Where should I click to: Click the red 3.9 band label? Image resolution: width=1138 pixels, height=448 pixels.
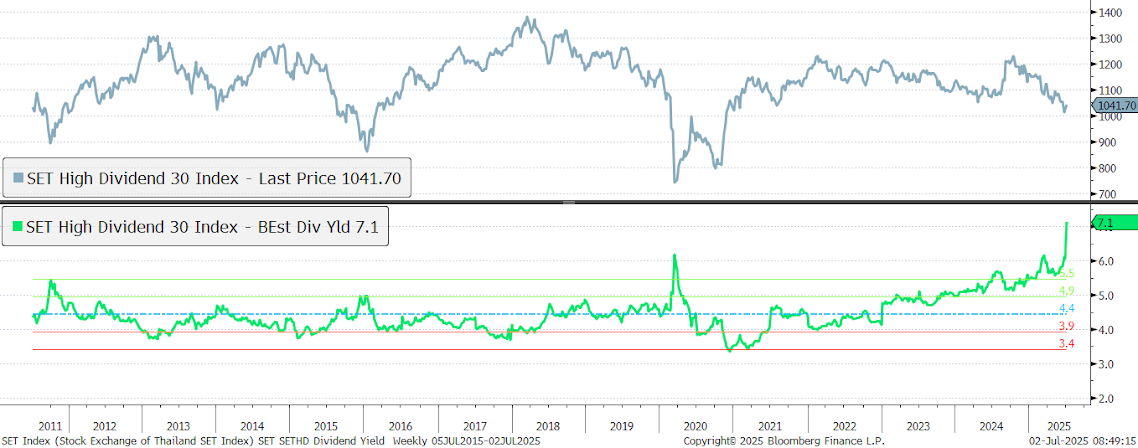1066,327
